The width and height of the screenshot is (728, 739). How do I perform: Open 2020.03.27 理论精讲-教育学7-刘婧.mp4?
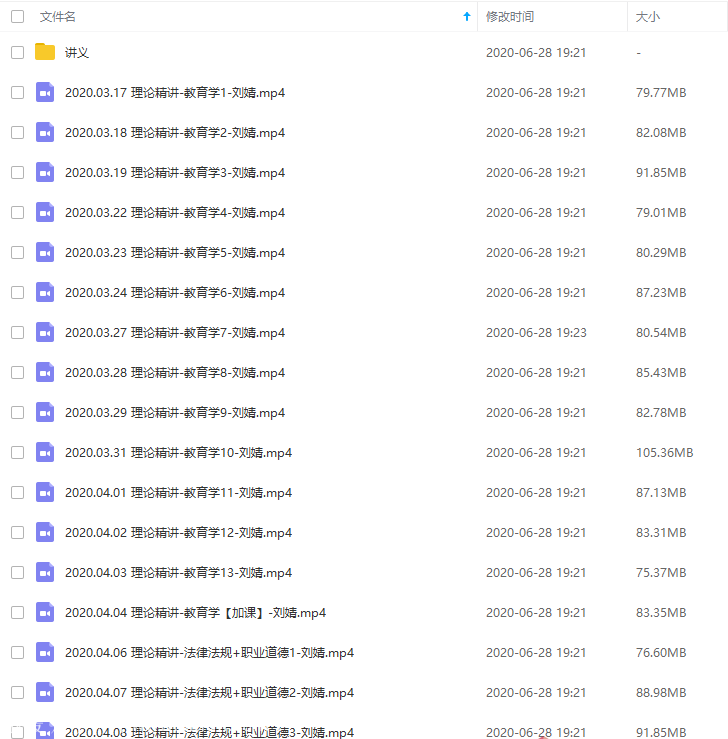coord(175,333)
